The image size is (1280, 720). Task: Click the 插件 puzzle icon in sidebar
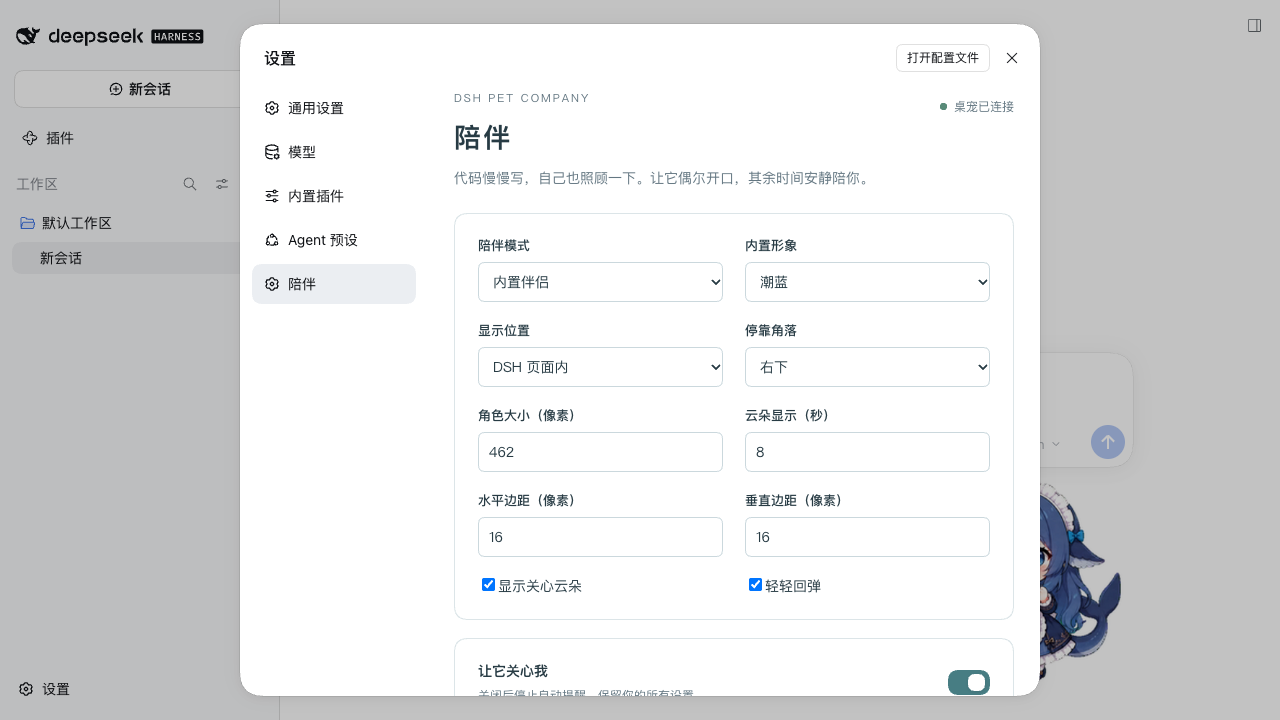click(30, 138)
